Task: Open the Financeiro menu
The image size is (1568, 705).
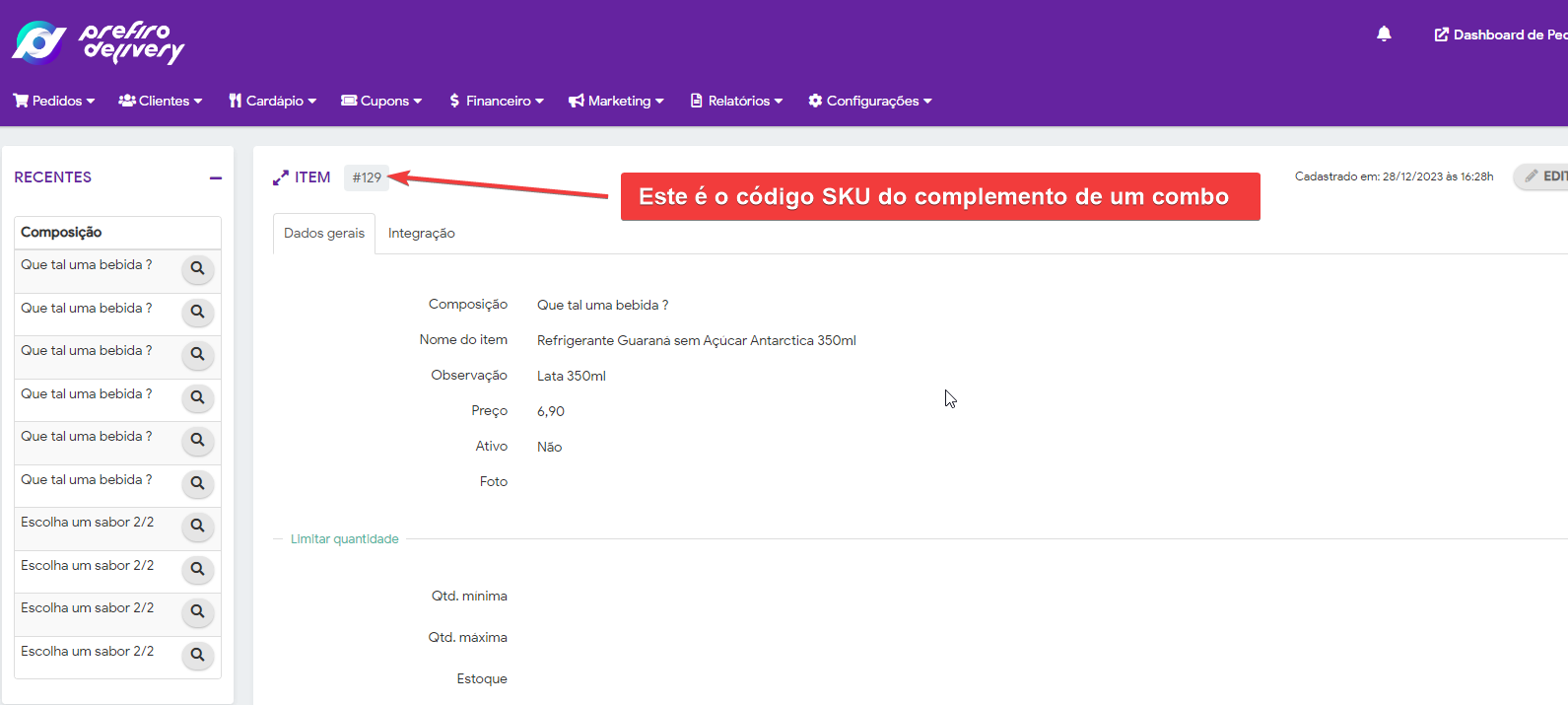Action: (497, 101)
